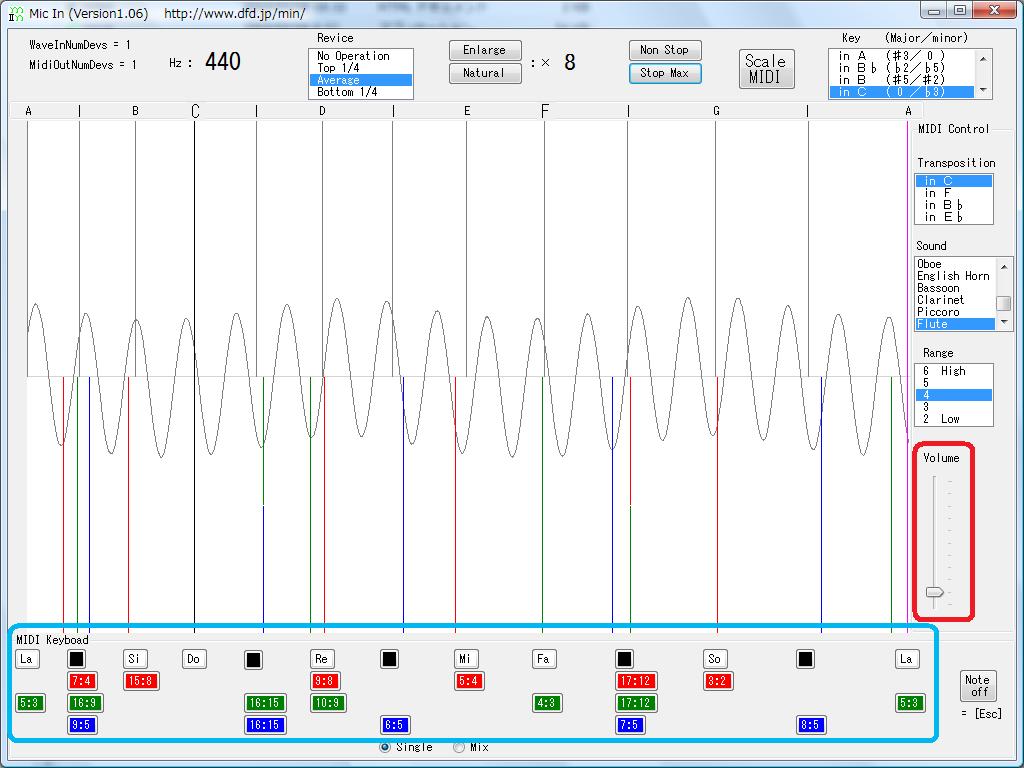
Task: Open the Scale MIDI button
Action: pos(766,69)
